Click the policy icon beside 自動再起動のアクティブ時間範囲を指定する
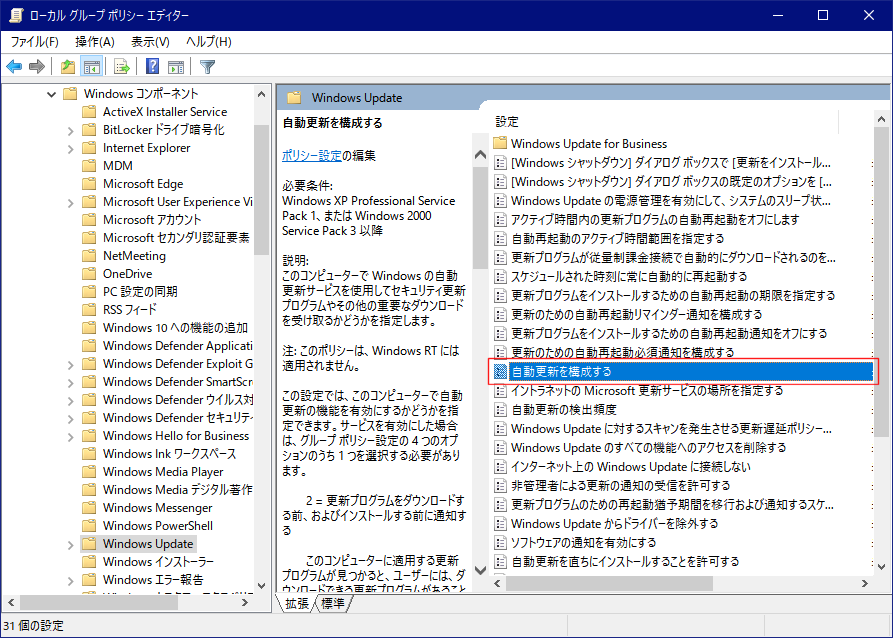This screenshot has height=638, width=893. click(500, 238)
